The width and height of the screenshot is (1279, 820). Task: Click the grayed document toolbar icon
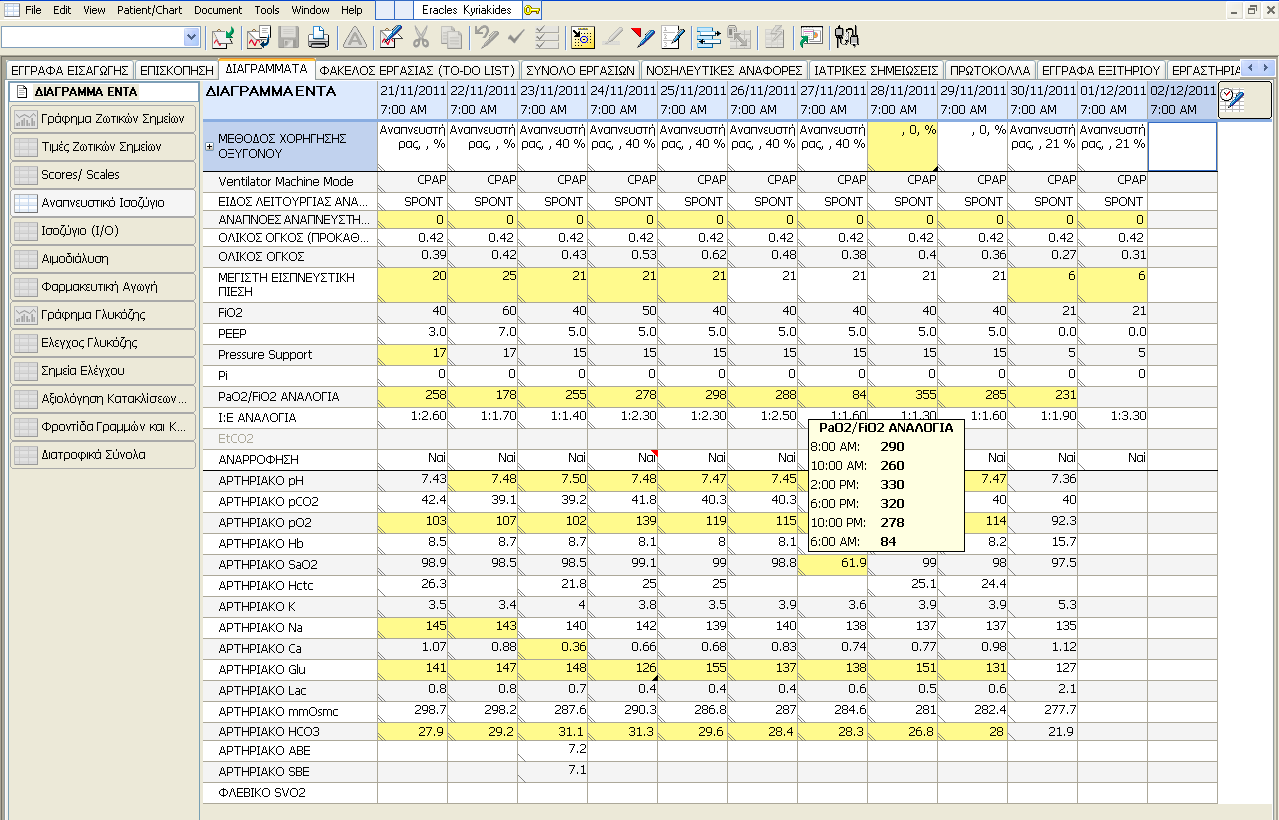774,38
